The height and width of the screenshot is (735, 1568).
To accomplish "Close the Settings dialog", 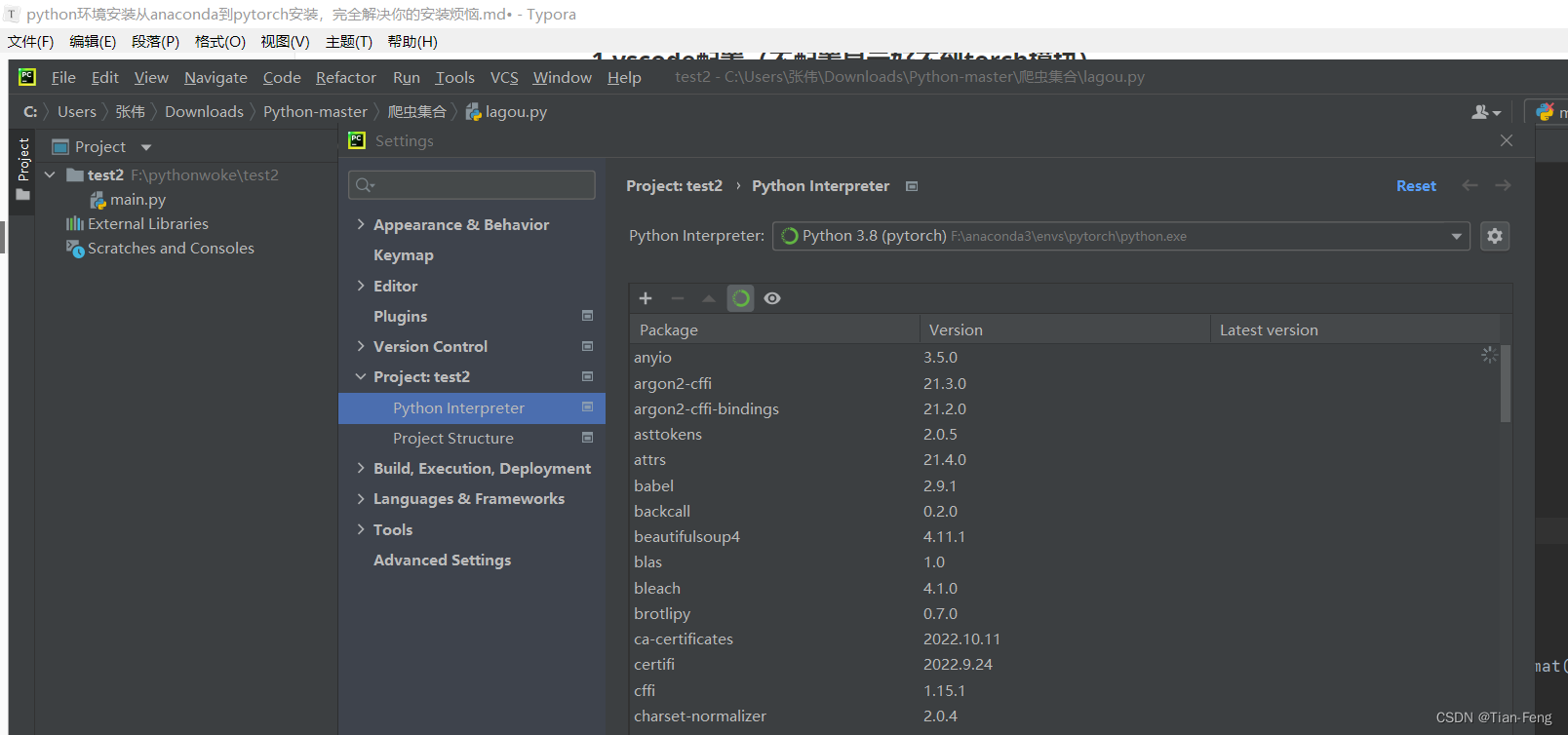I will click(1507, 140).
